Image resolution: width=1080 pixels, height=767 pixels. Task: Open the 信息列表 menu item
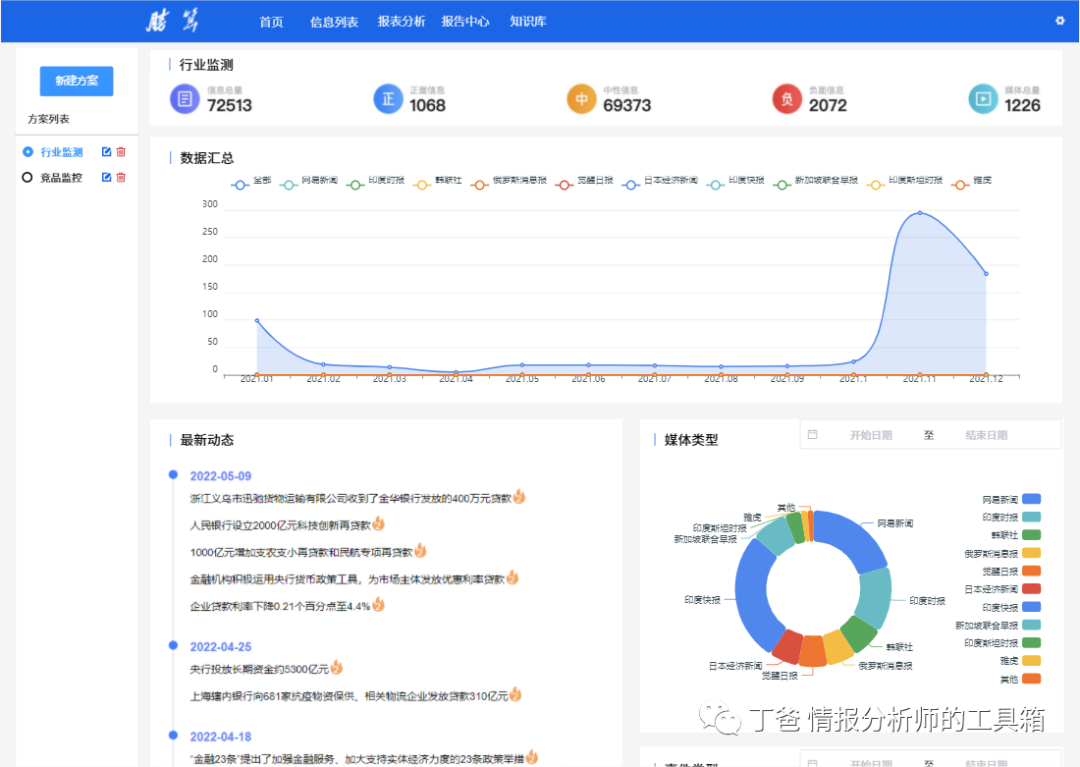(334, 22)
